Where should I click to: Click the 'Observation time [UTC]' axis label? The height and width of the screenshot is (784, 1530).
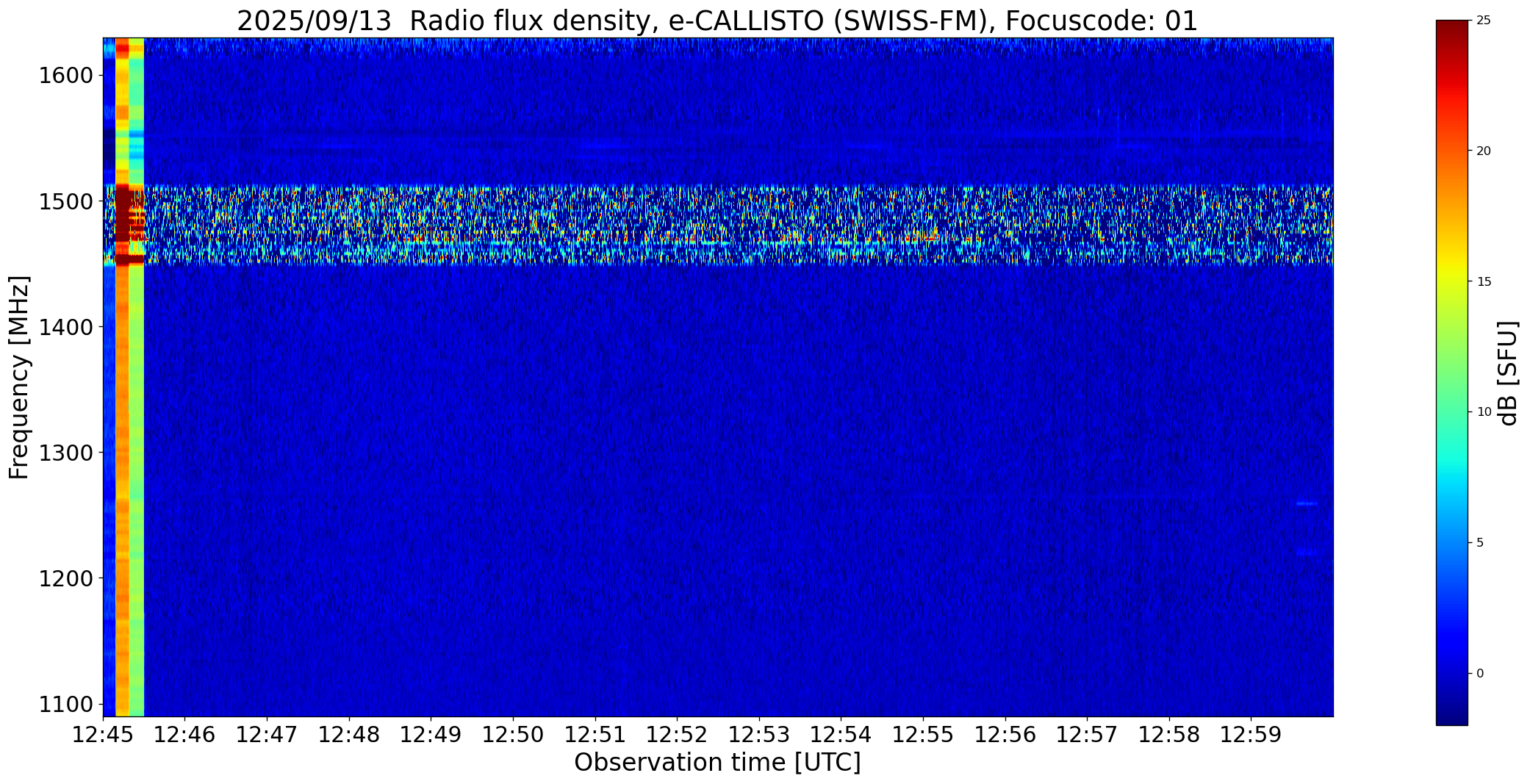pyautogui.click(x=717, y=763)
